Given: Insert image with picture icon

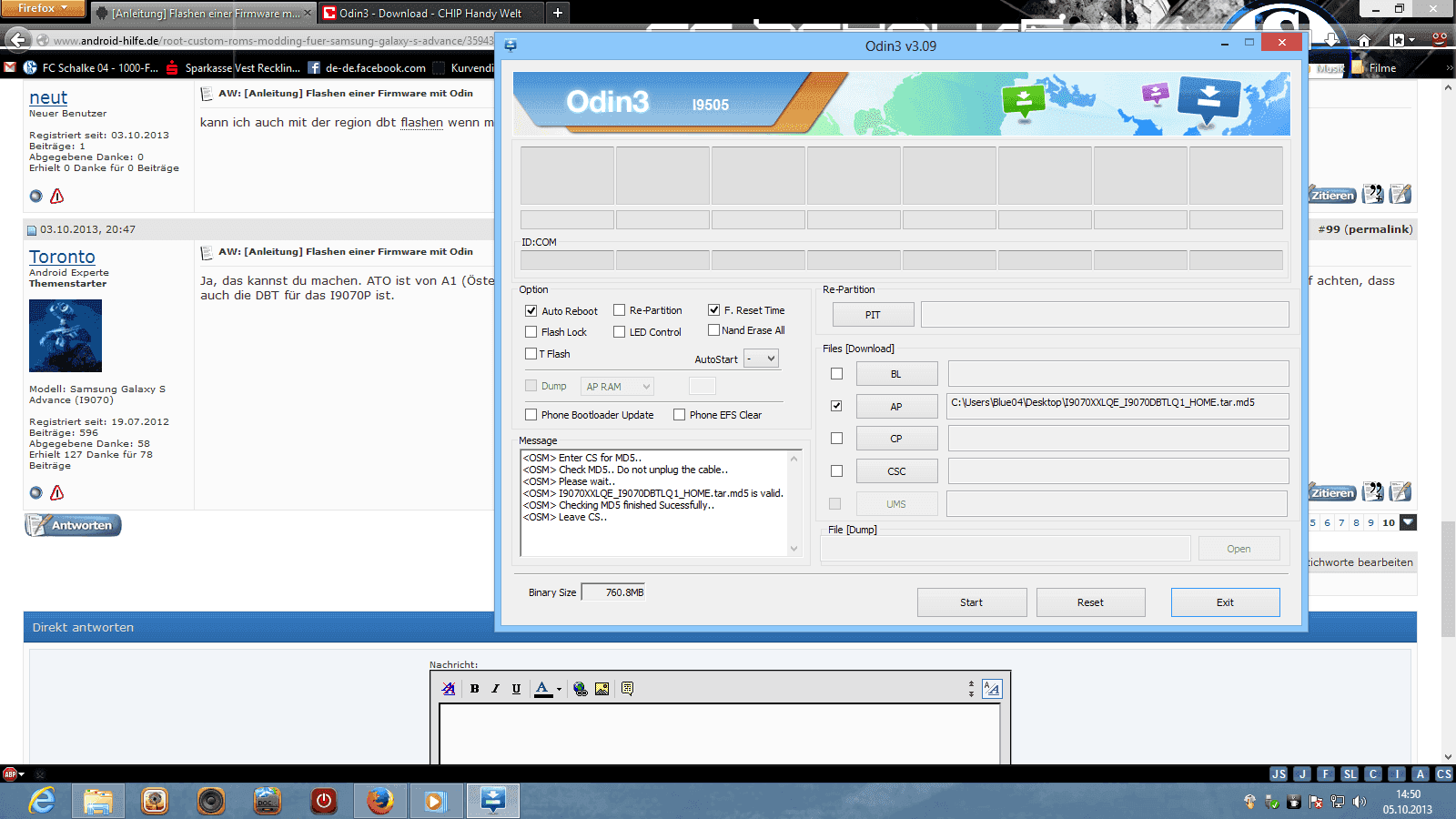Looking at the screenshot, I should tap(602, 689).
